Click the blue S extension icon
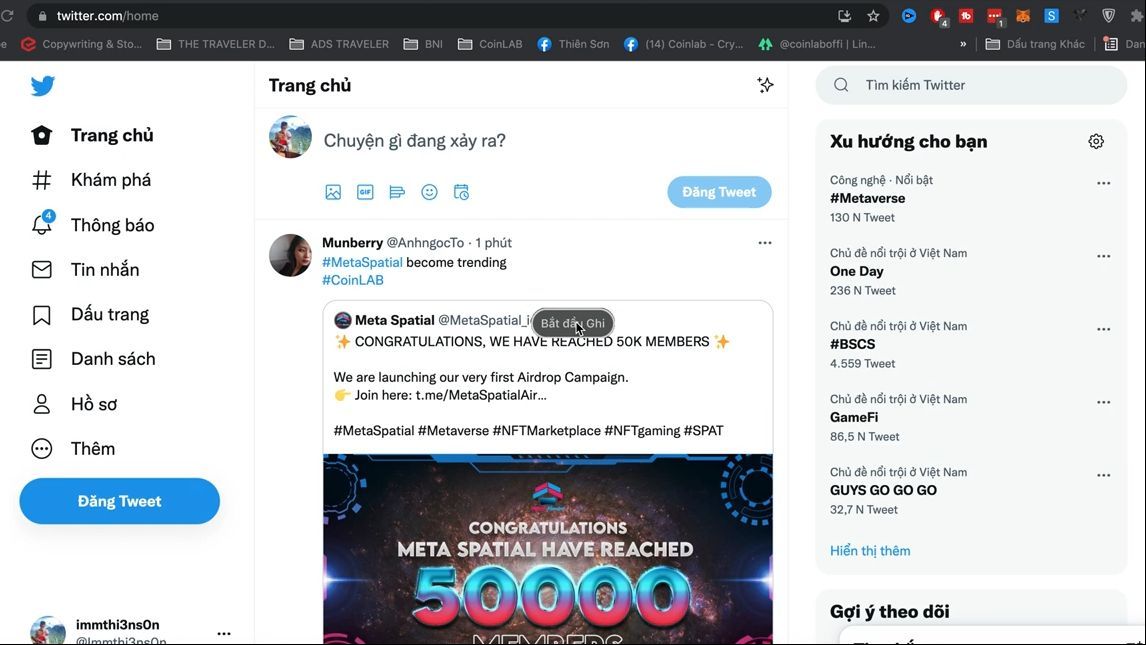Screen dimensions: 1146x645 pyautogui.click(x=1051, y=15)
